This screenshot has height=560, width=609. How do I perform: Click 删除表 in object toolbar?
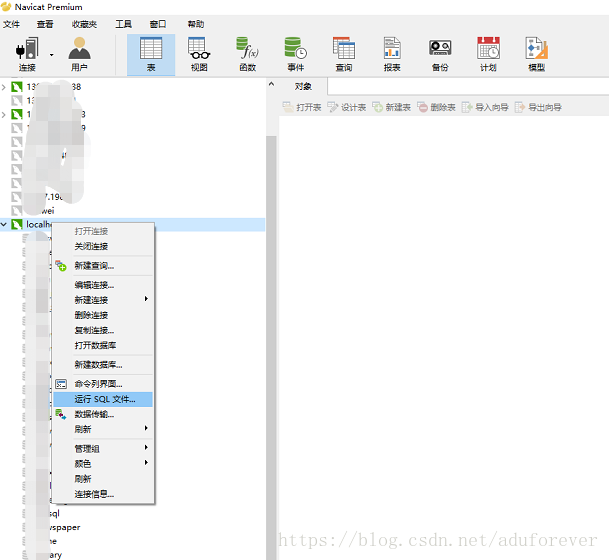(436, 107)
